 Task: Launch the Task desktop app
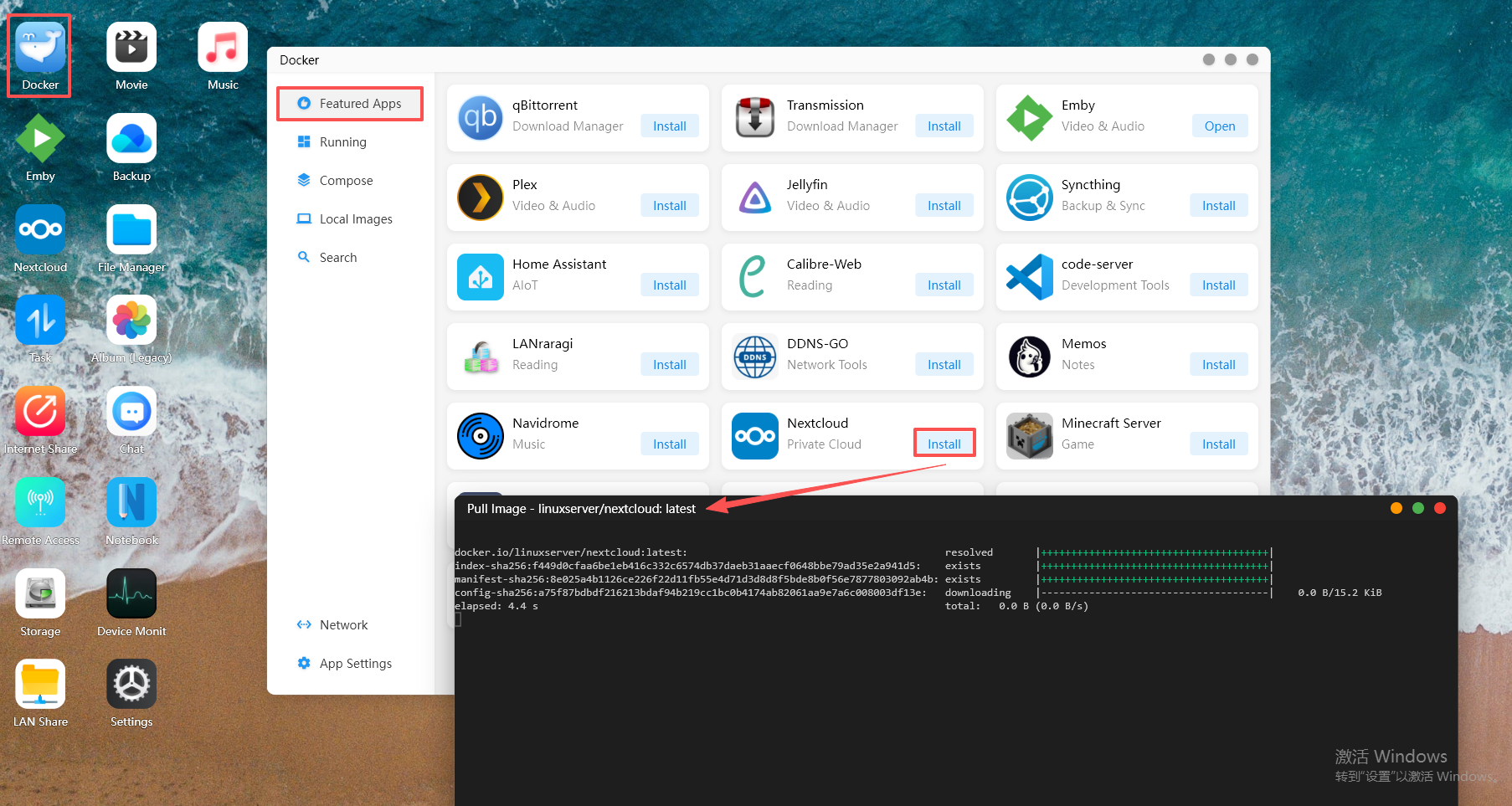coord(40,320)
